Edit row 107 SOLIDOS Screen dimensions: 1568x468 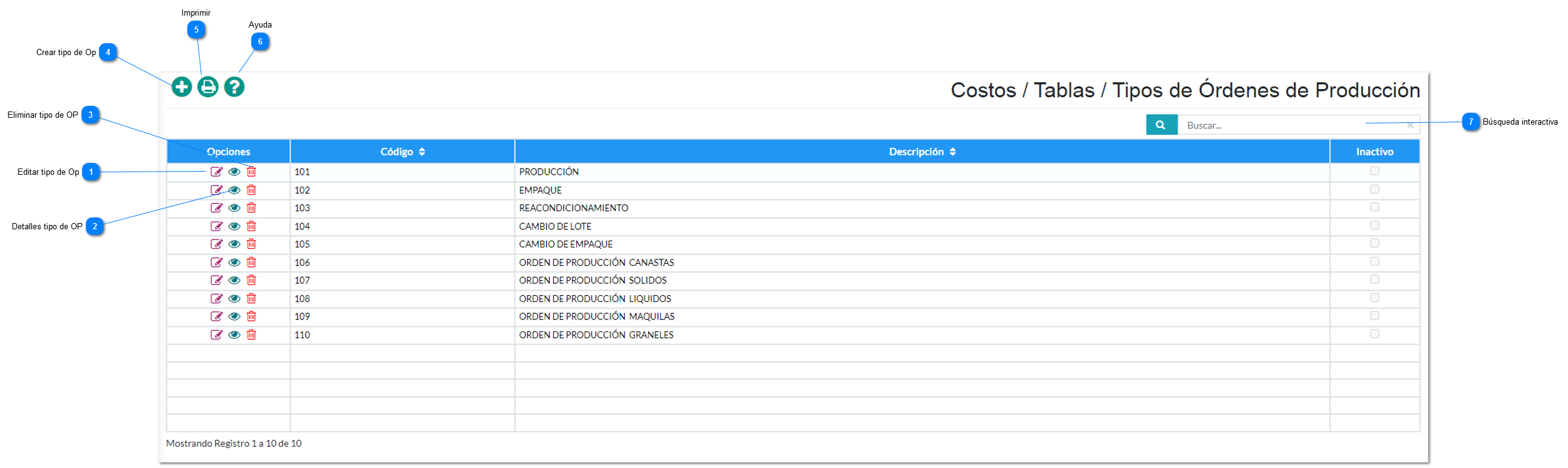pos(217,280)
